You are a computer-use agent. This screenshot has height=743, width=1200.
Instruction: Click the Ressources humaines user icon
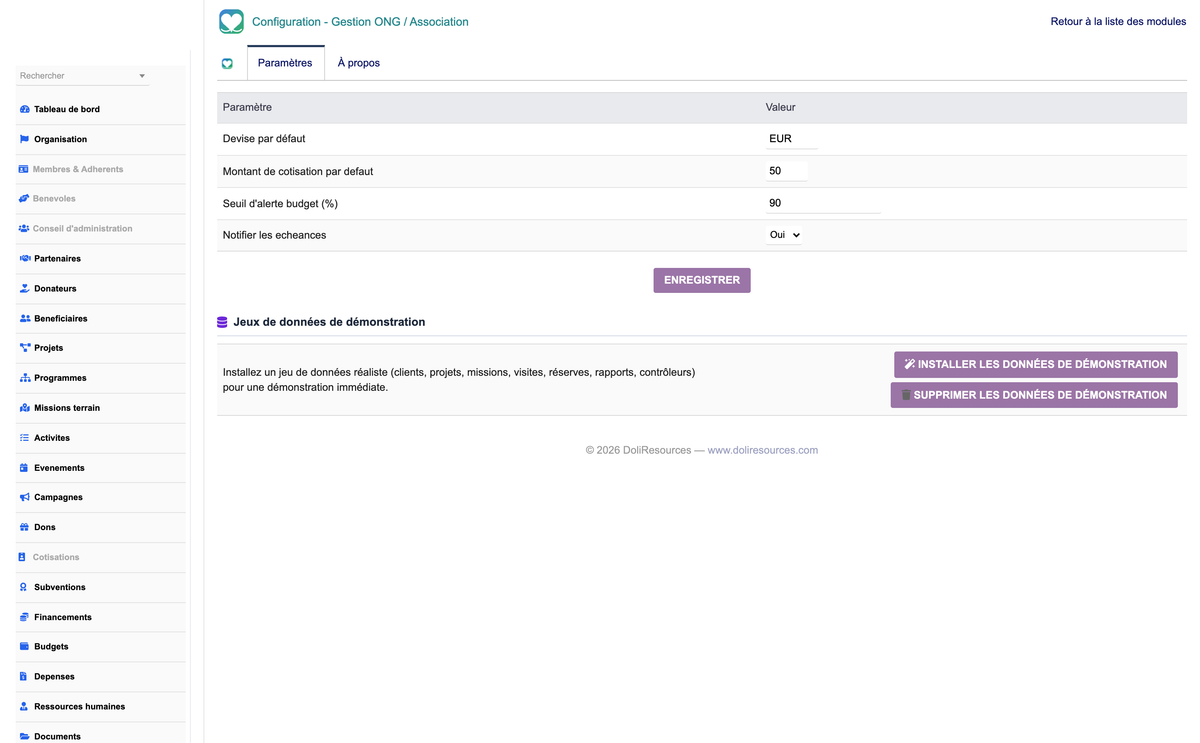(x=24, y=706)
